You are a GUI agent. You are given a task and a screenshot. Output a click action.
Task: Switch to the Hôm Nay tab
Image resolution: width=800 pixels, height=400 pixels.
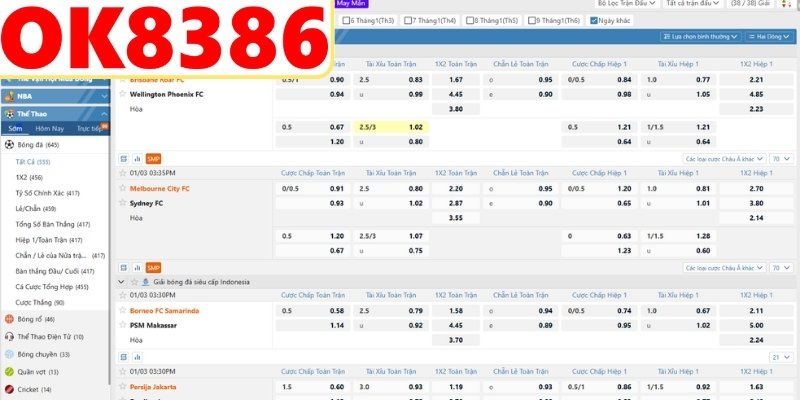[x=50, y=129]
